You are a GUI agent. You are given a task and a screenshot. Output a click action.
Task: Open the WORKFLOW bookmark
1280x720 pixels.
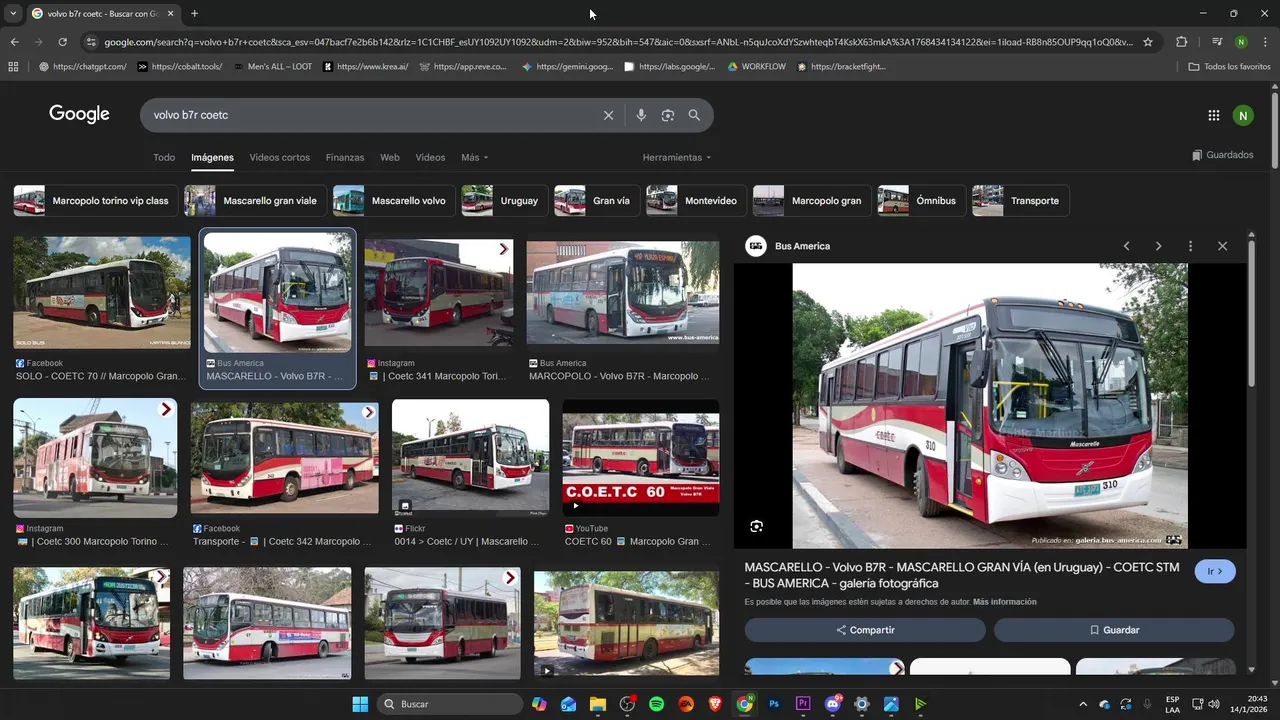pyautogui.click(x=756, y=67)
